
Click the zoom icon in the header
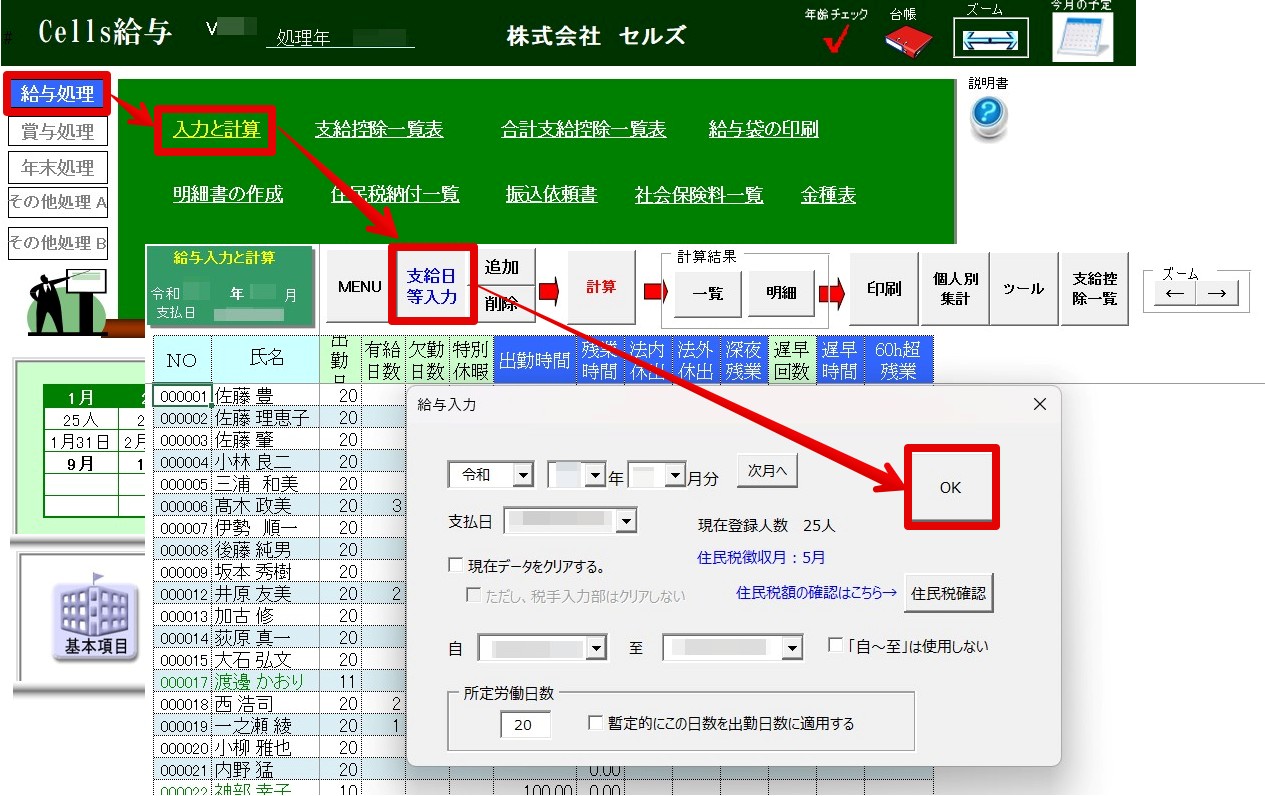989,39
